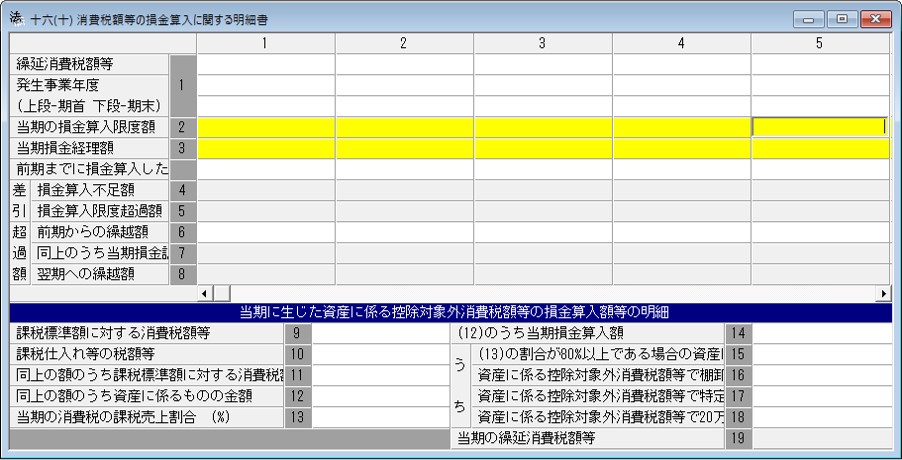Image resolution: width=902 pixels, height=460 pixels.
Task: Click input field for row 9 課税標準額に対する消費税額等
Action: point(380,333)
